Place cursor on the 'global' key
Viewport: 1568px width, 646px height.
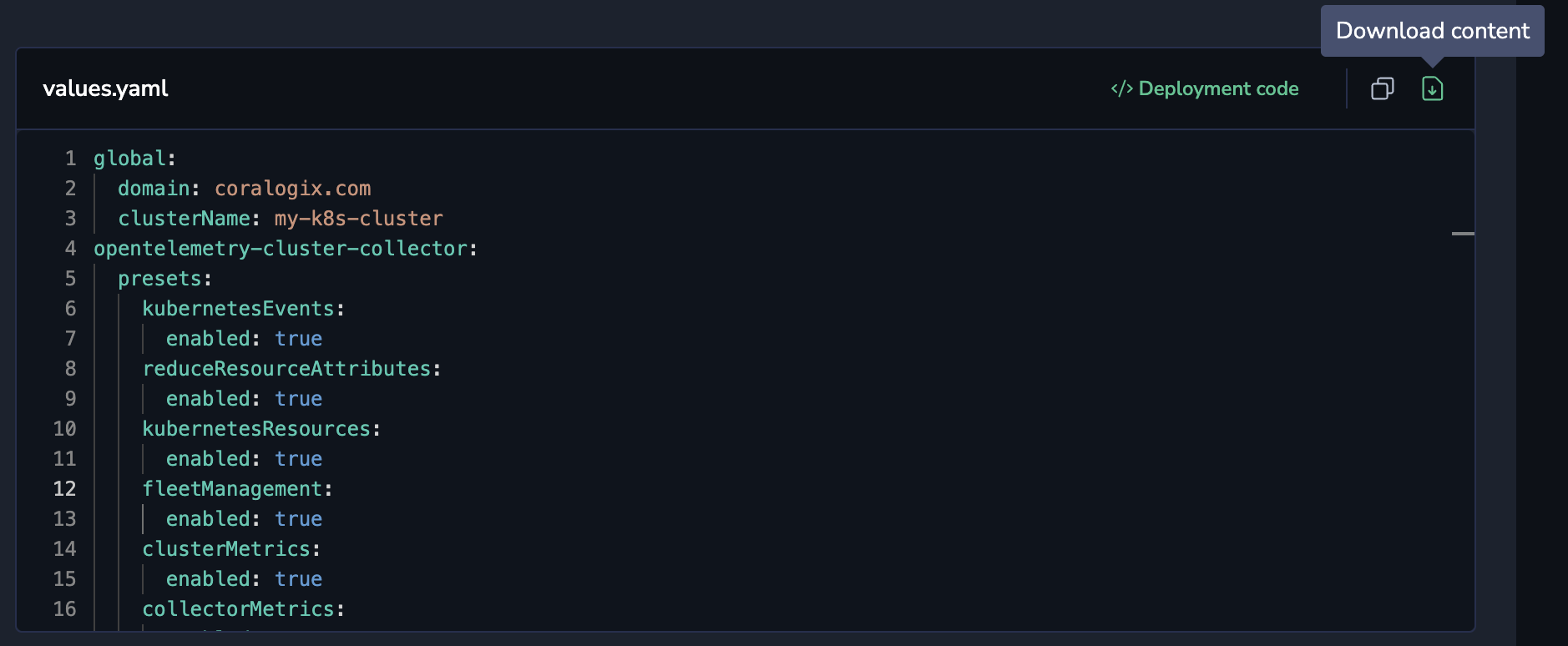pos(129,159)
